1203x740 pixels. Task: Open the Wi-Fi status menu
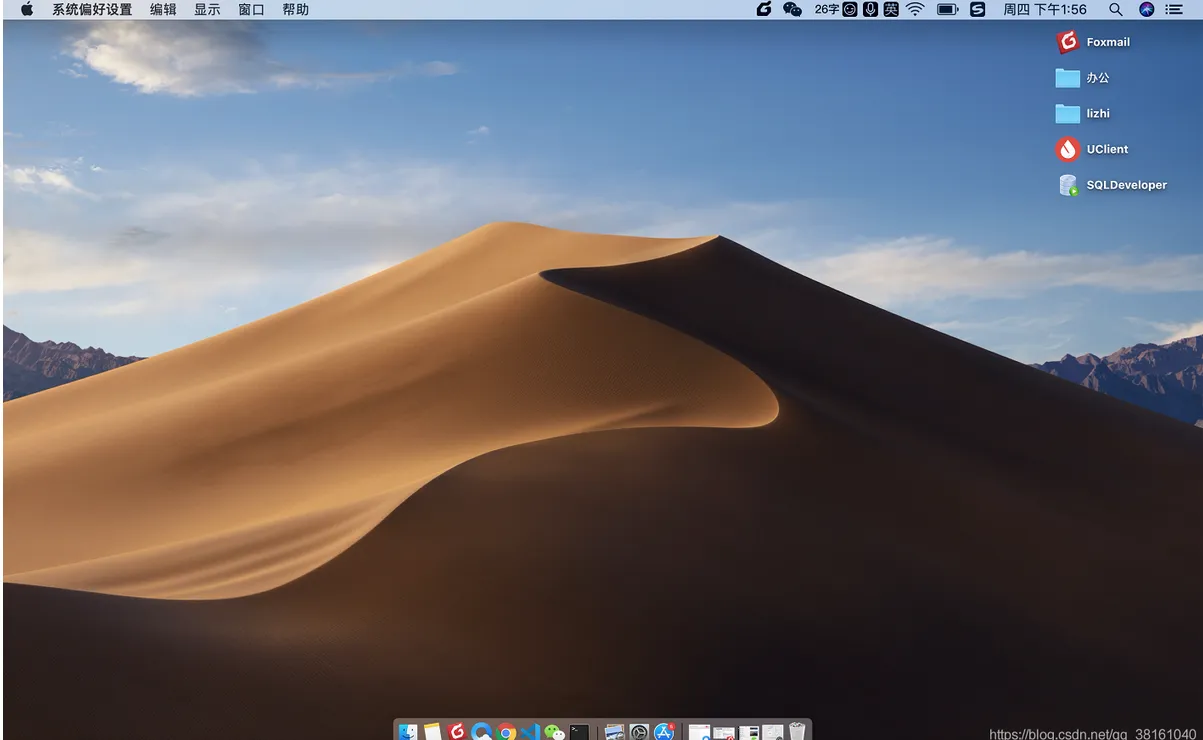click(x=915, y=9)
